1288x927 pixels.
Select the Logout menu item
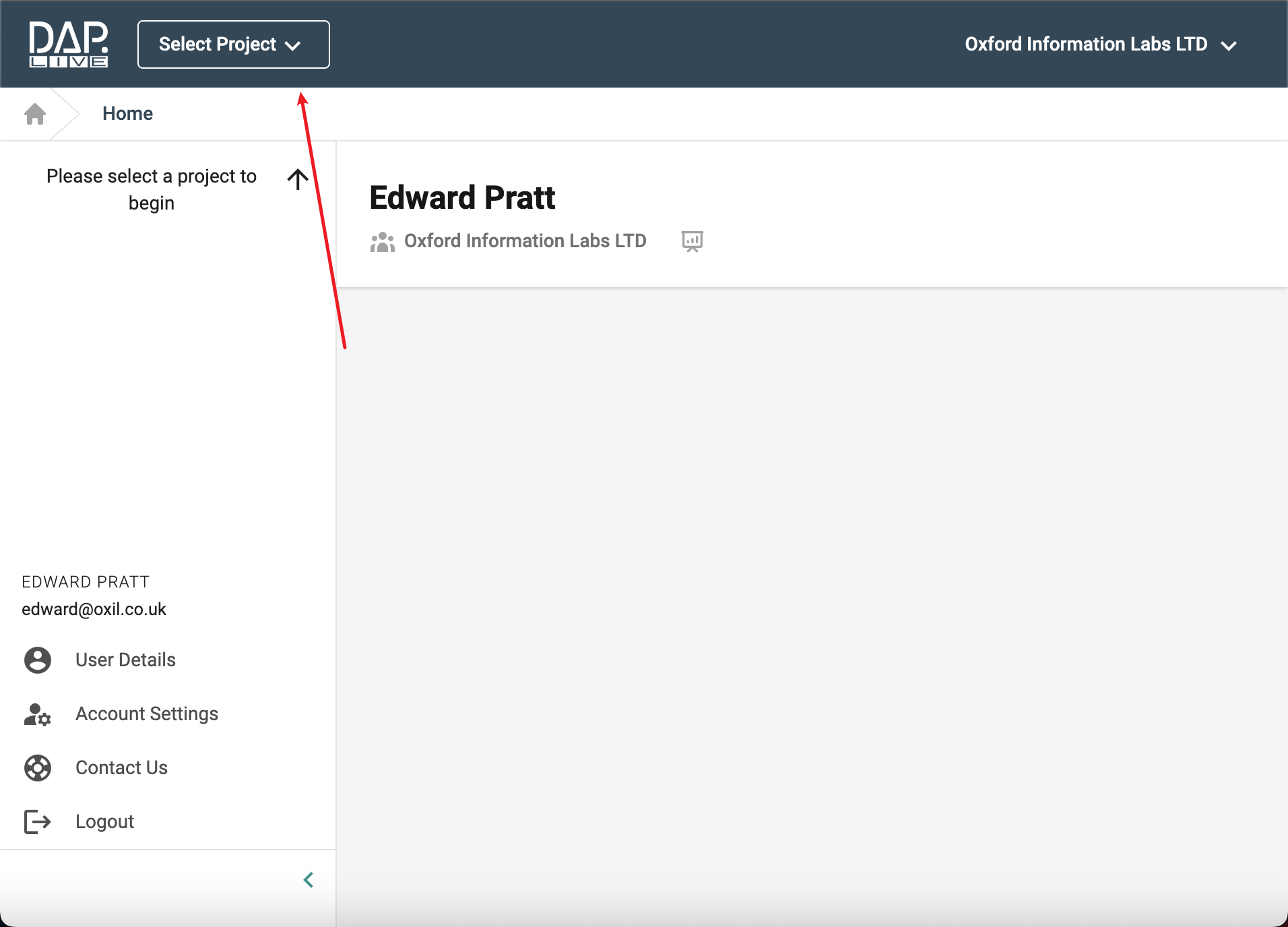pos(104,822)
